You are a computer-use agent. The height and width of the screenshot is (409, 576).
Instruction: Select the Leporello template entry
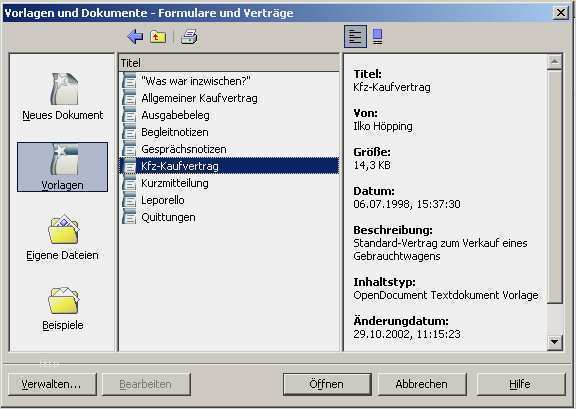point(229,200)
